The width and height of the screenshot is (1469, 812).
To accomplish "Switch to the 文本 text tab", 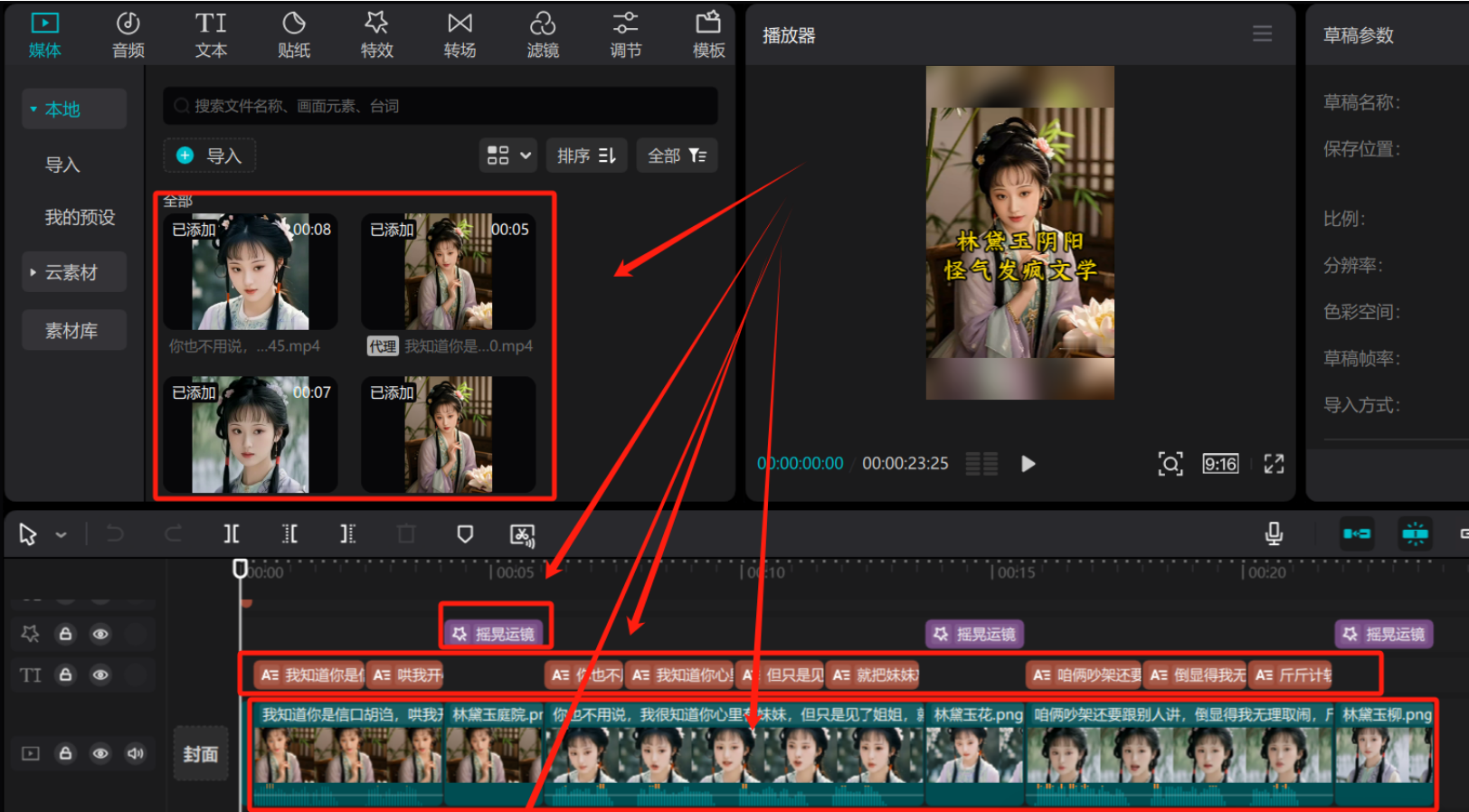I will [x=211, y=35].
